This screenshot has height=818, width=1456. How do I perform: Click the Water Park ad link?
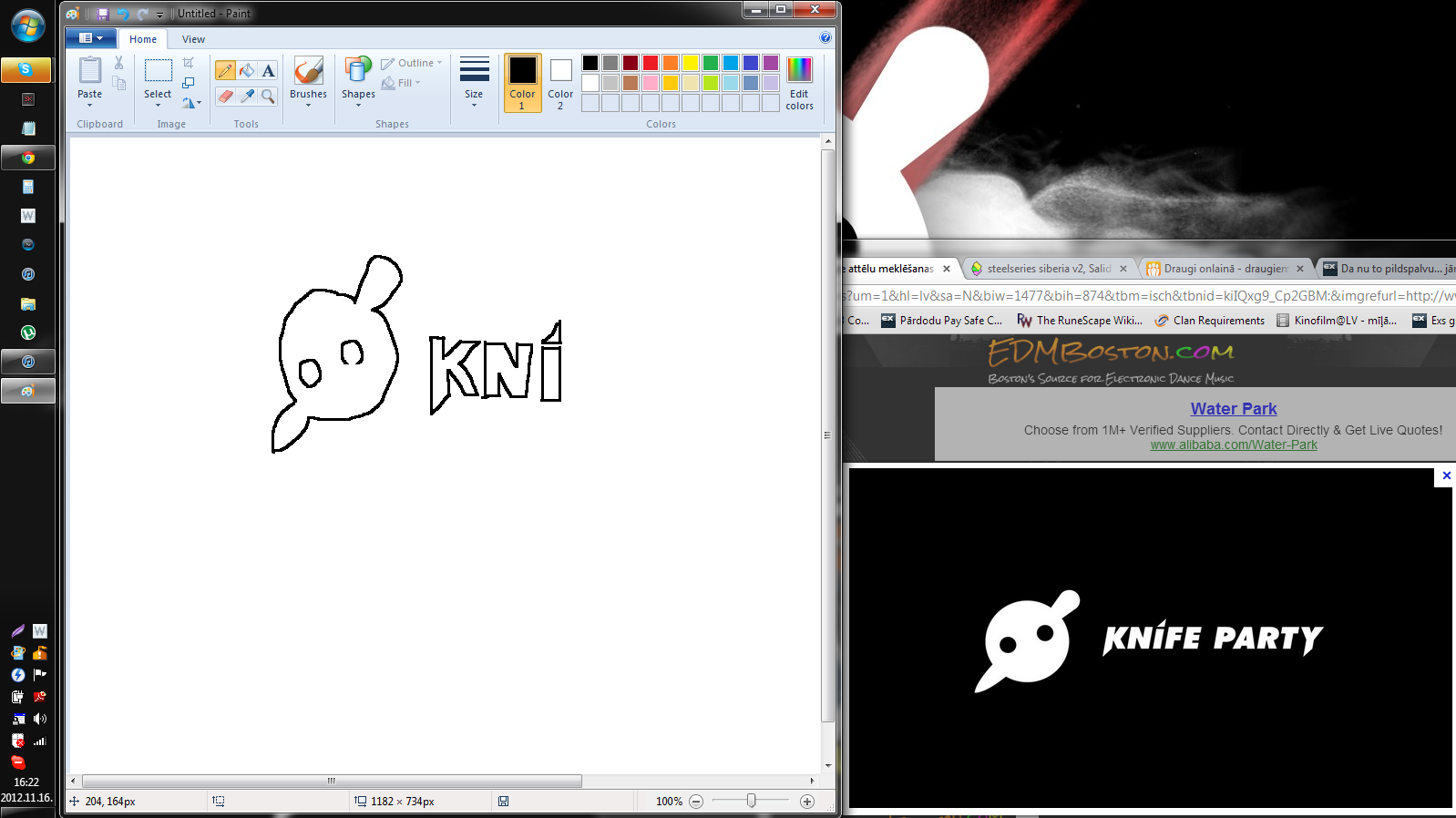click(1234, 409)
